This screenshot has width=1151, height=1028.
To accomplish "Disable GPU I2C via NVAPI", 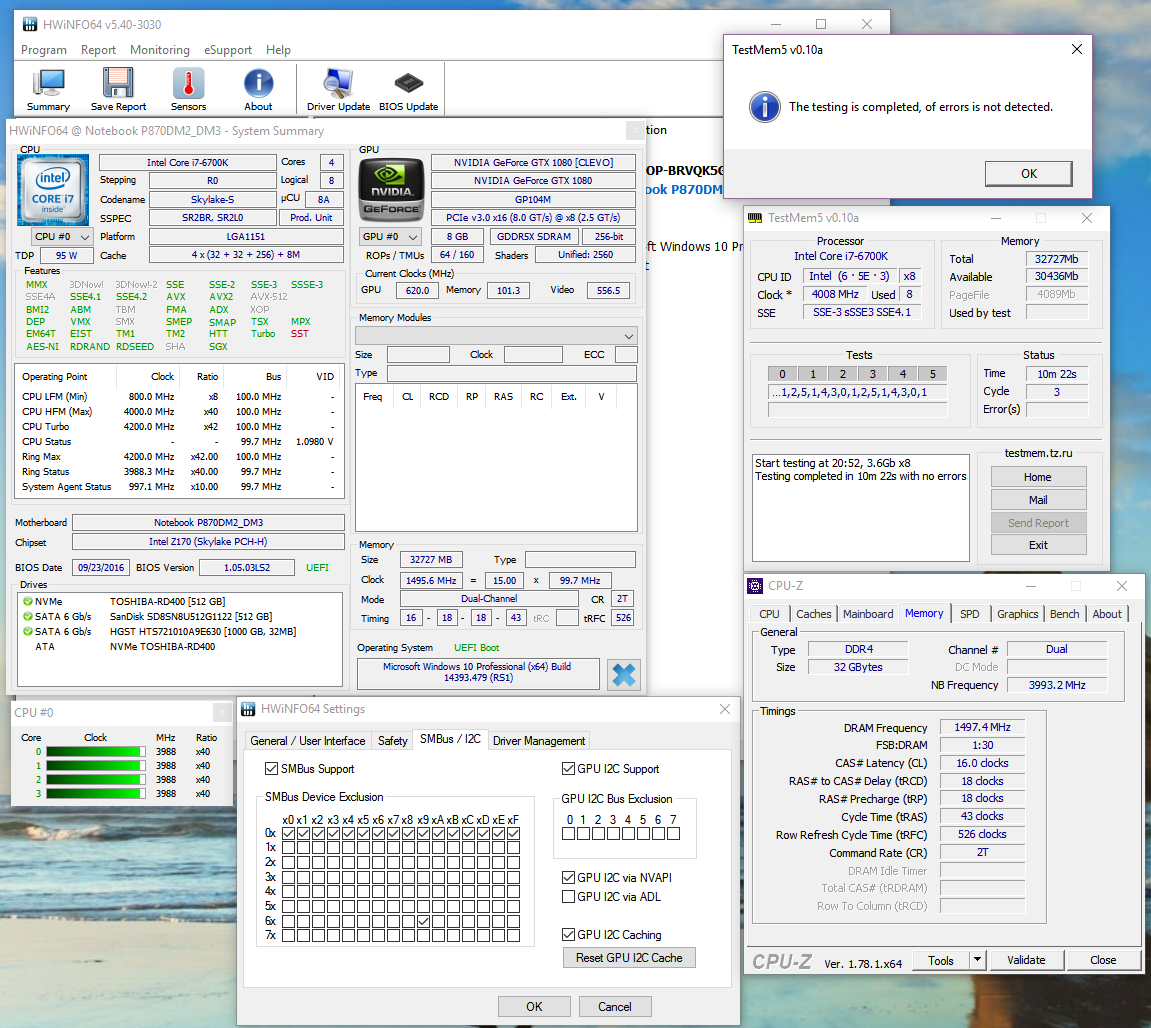I will (x=568, y=877).
